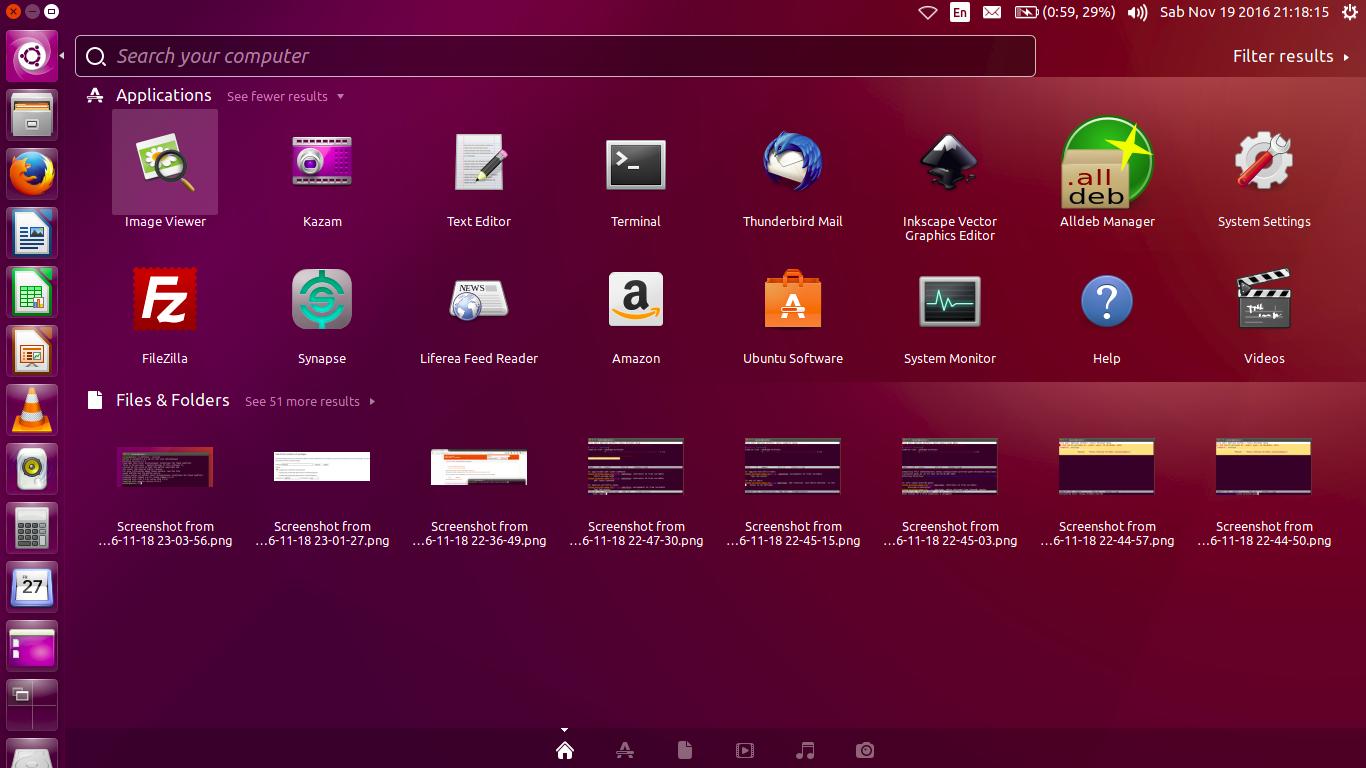Expand the Filter results panel
1366x768 pixels.
pos(1291,56)
